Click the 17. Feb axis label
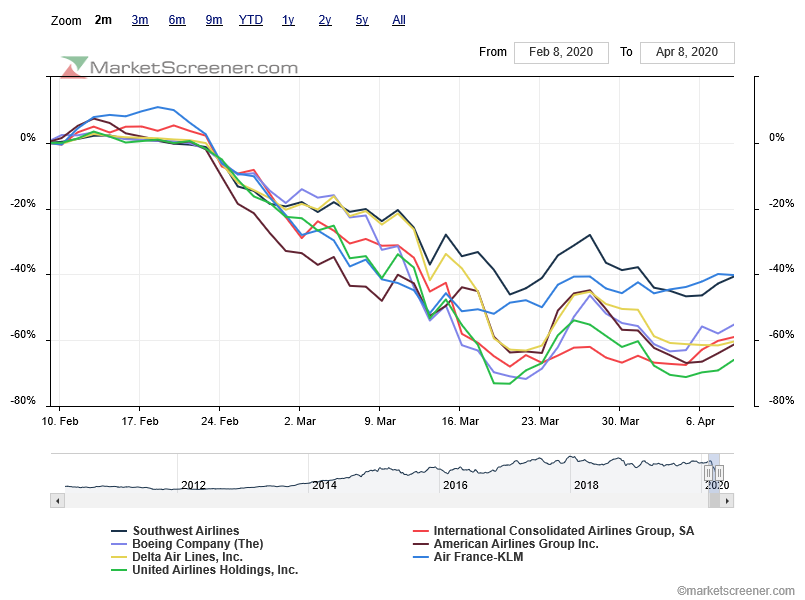The height and width of the screenshot is (600, 805). [x=140, y=421]
